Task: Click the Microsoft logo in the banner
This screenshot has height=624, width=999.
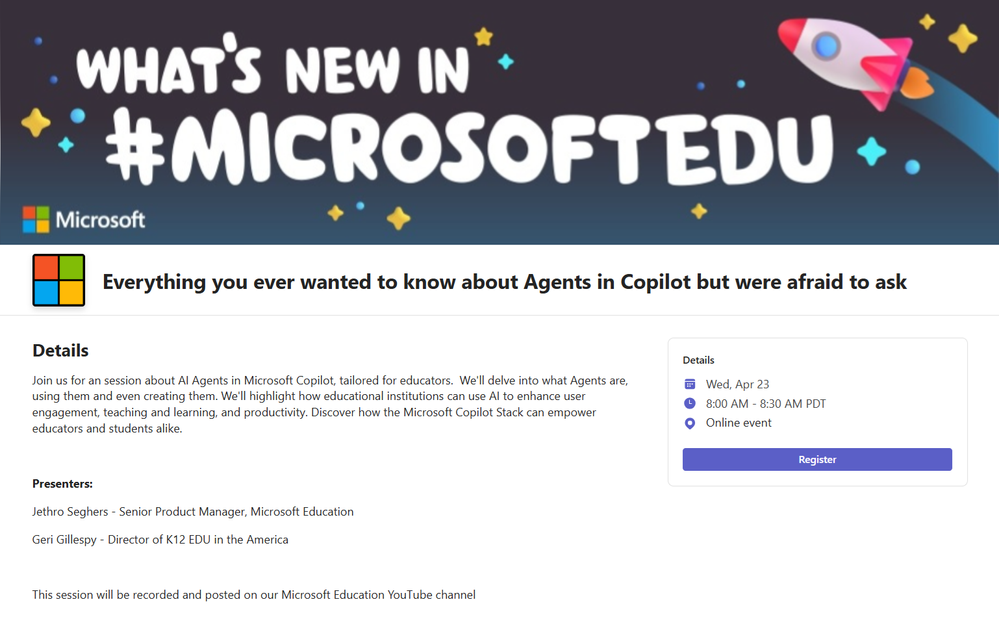Action: 84,220
